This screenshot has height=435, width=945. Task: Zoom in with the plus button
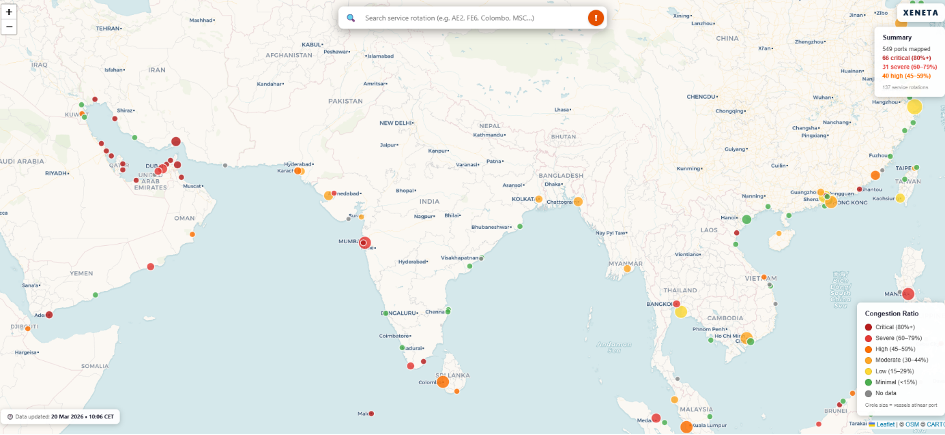point(8,12)
